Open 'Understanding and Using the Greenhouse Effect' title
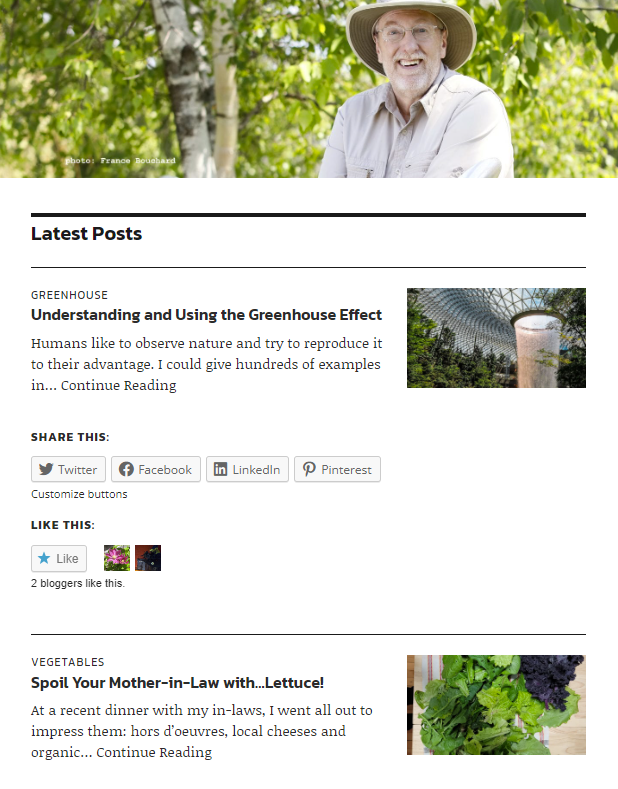 tap(206, 314)
